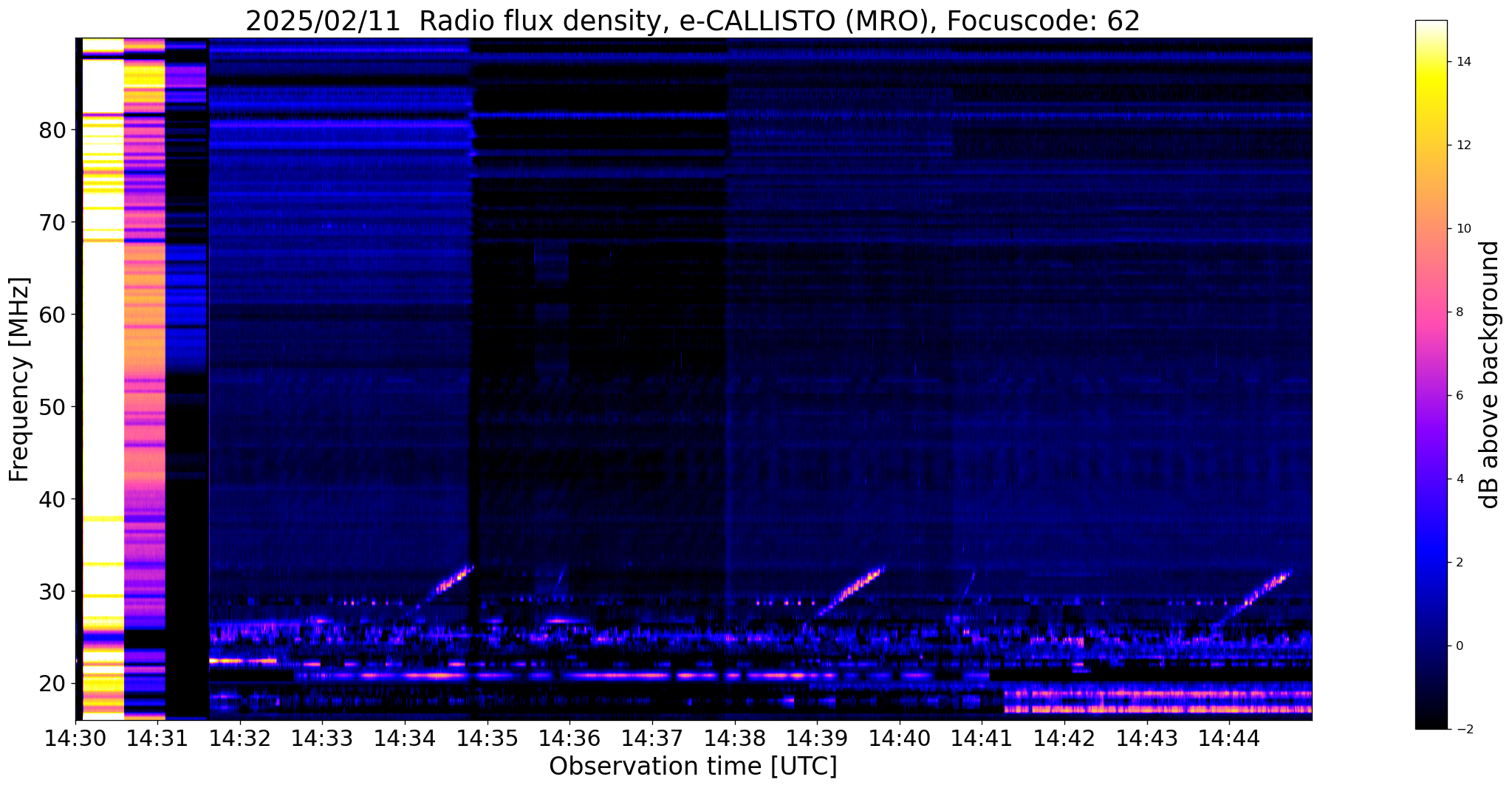Click the 14:43 time tick label
The image size is (1512, 788).
[x=1146, y=737]
